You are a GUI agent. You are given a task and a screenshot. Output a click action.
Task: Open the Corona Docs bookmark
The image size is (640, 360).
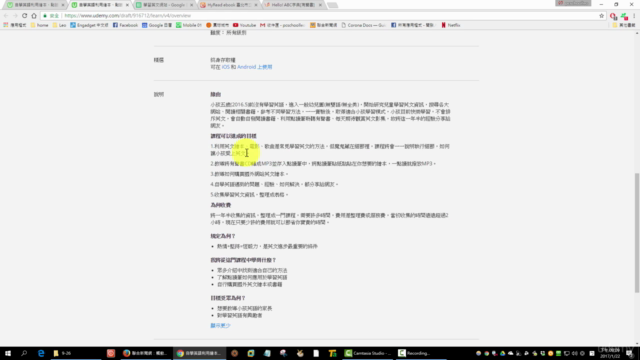(363, 25)
